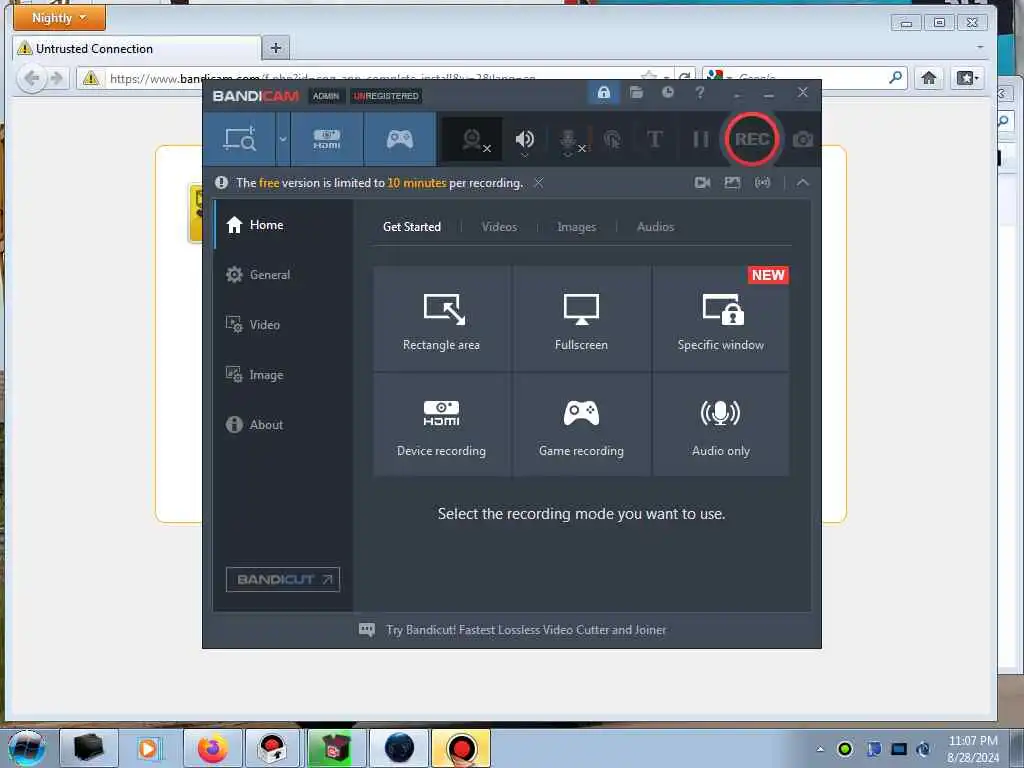Switch to the Get Started tab
Image resolution: width=1024 pixels, height=768 pixels.
click(411, 227)
